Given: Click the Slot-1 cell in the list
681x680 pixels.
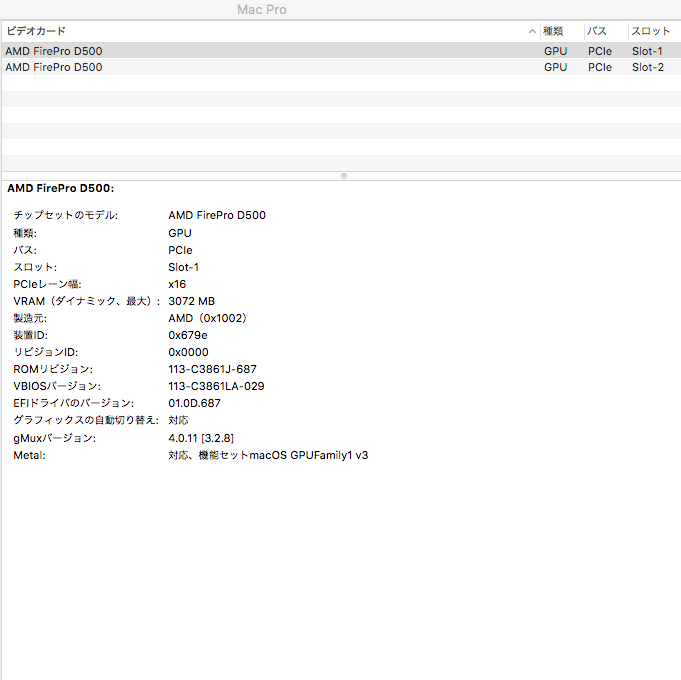Looking at the screenshot, I should (647, 51).
